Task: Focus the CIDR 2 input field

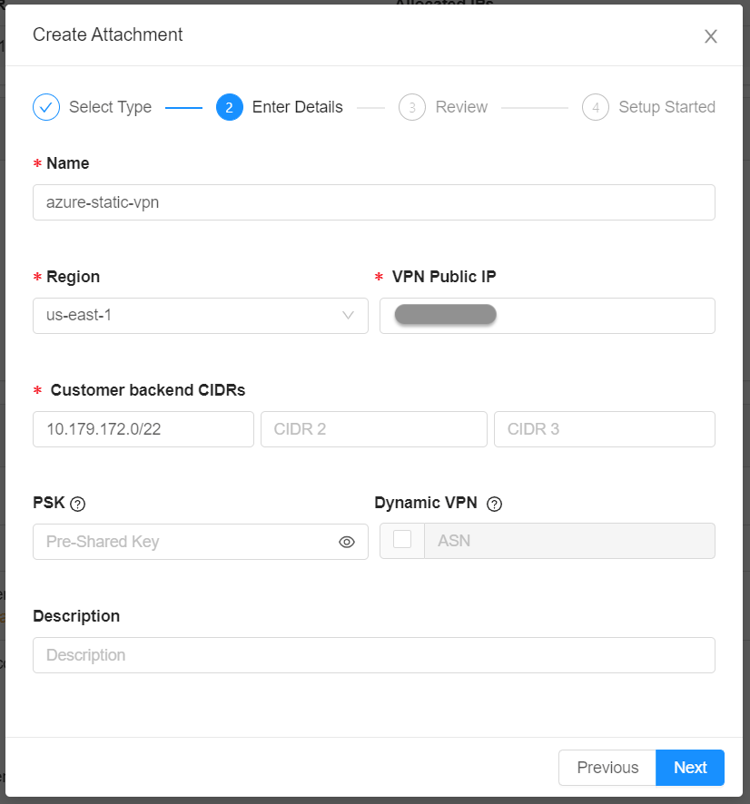Action: 373,428
